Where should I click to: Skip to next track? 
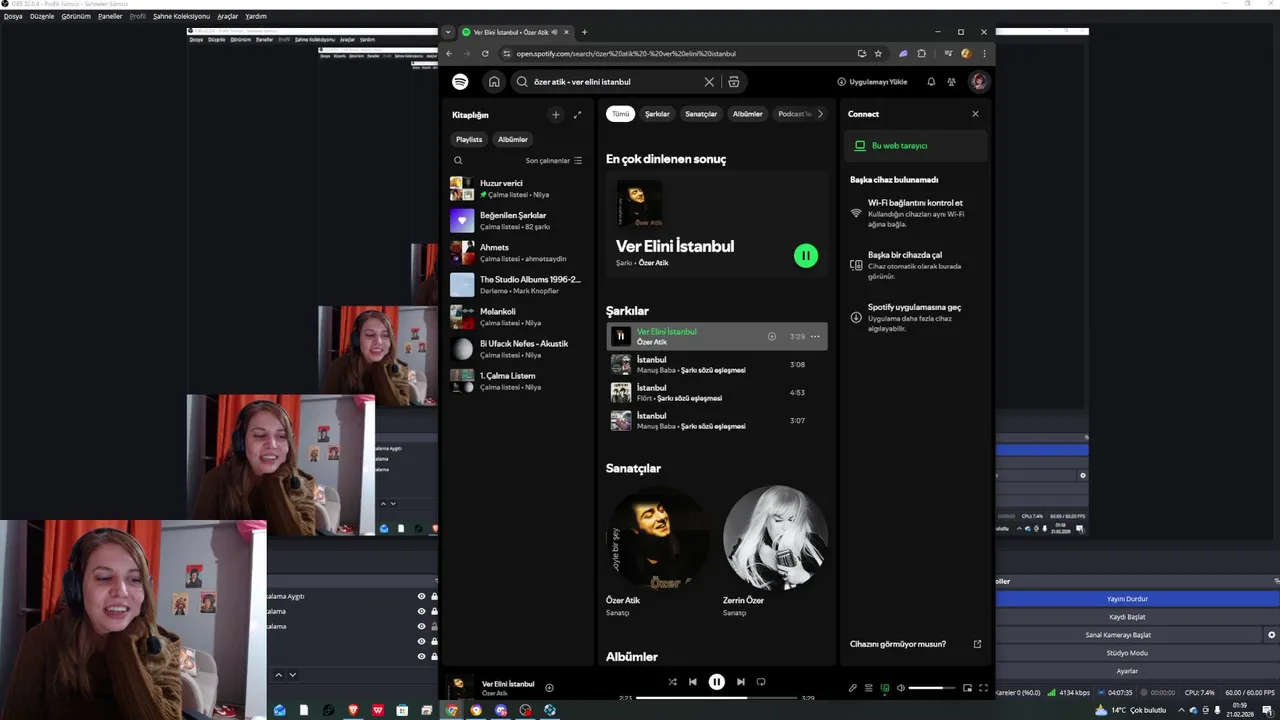[741, 682]
